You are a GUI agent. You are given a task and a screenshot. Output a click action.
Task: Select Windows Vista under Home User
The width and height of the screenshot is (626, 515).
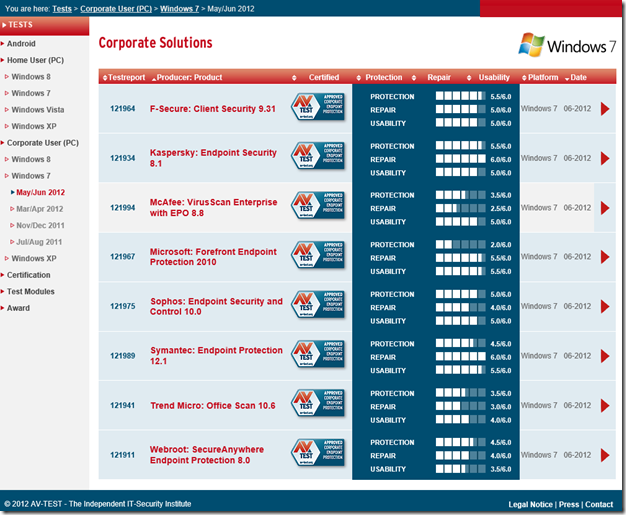[38, 110]
